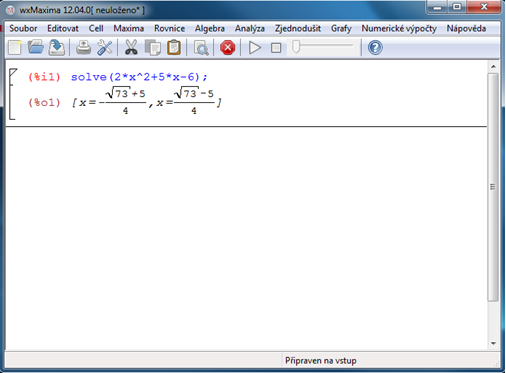Open the Nápověda menu
506x373 pixels.
tap(466, 29)
